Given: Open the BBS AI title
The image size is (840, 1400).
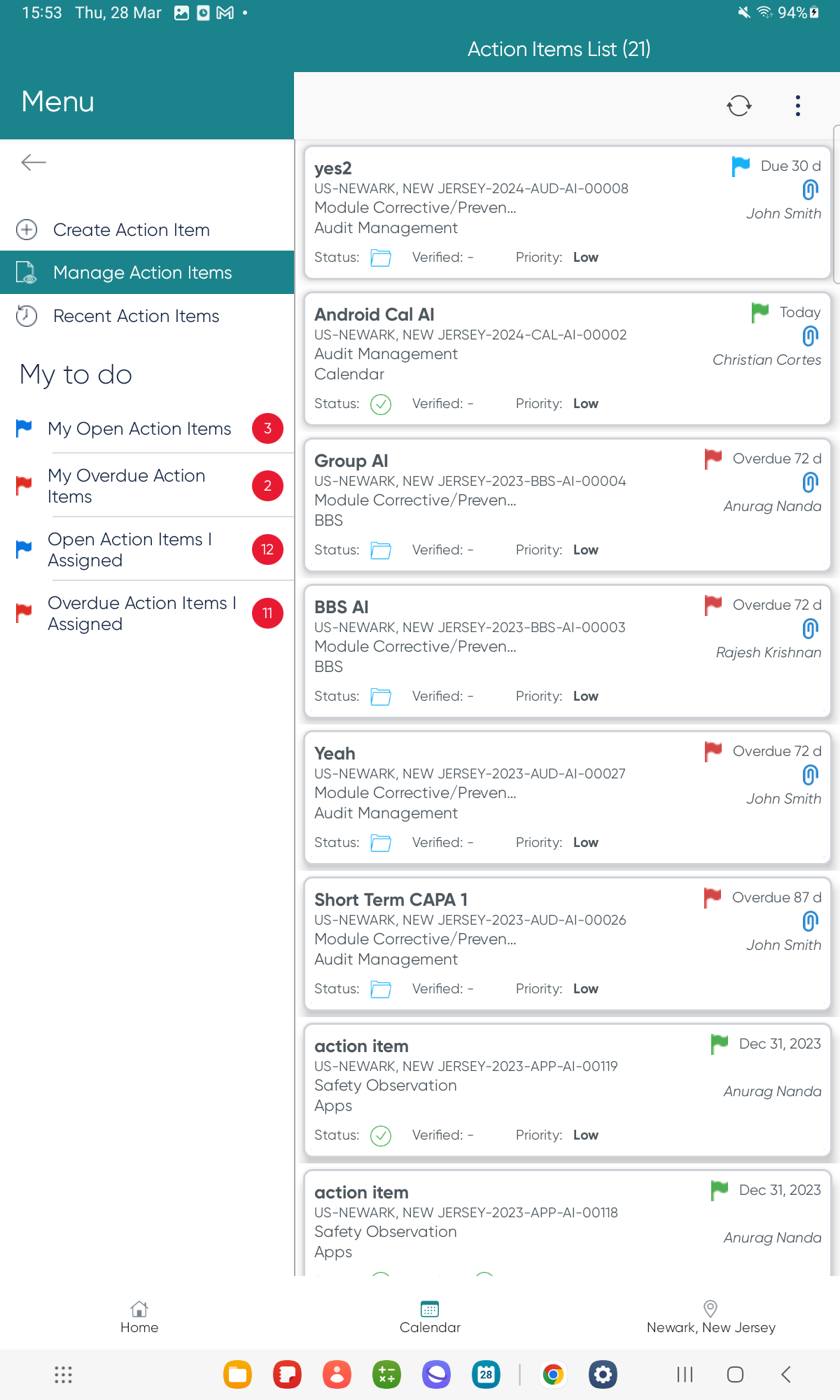Looking at the screenshot, I should [342, 607].
